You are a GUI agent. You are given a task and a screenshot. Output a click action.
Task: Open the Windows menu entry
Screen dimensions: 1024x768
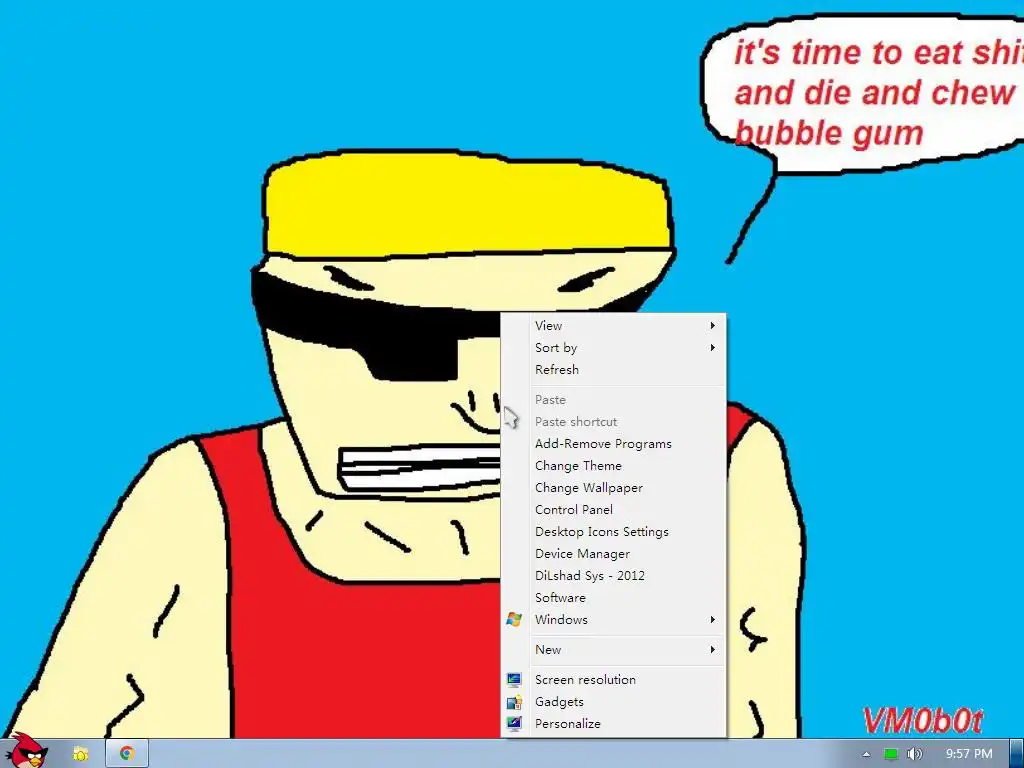613,620
